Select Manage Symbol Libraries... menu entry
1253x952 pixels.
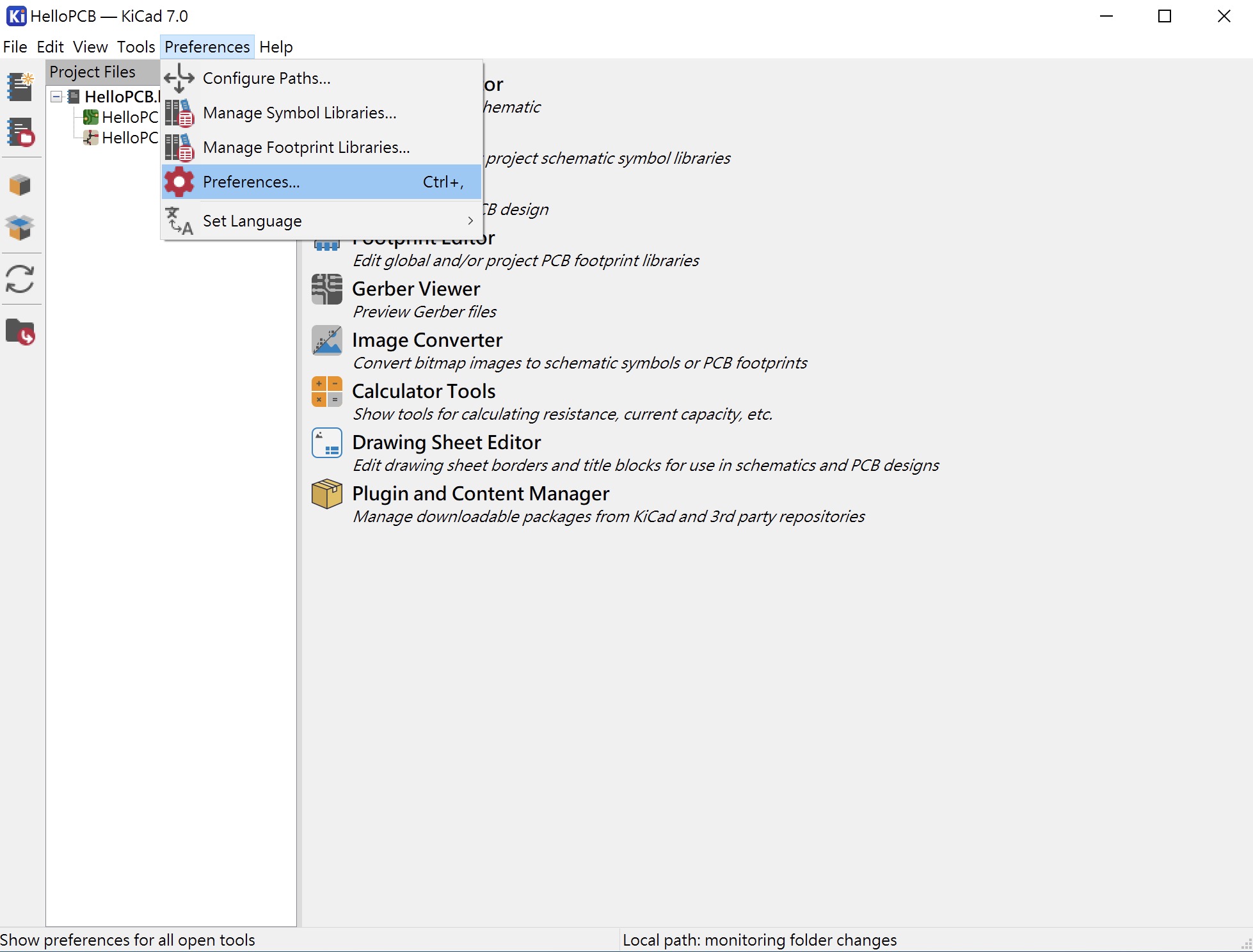coord(322,113)
